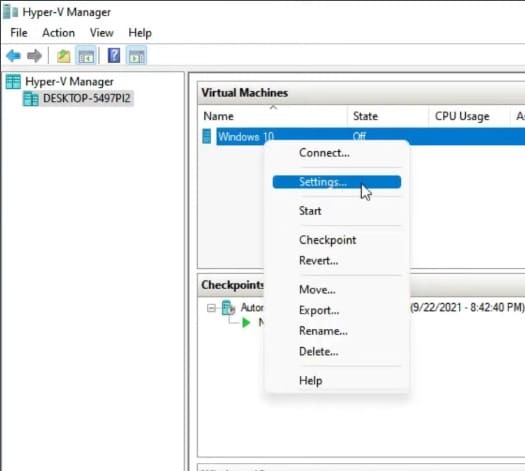Click the Hyper-V Manager title bar icon
525x471 pixels.
(x=10, y=12)
